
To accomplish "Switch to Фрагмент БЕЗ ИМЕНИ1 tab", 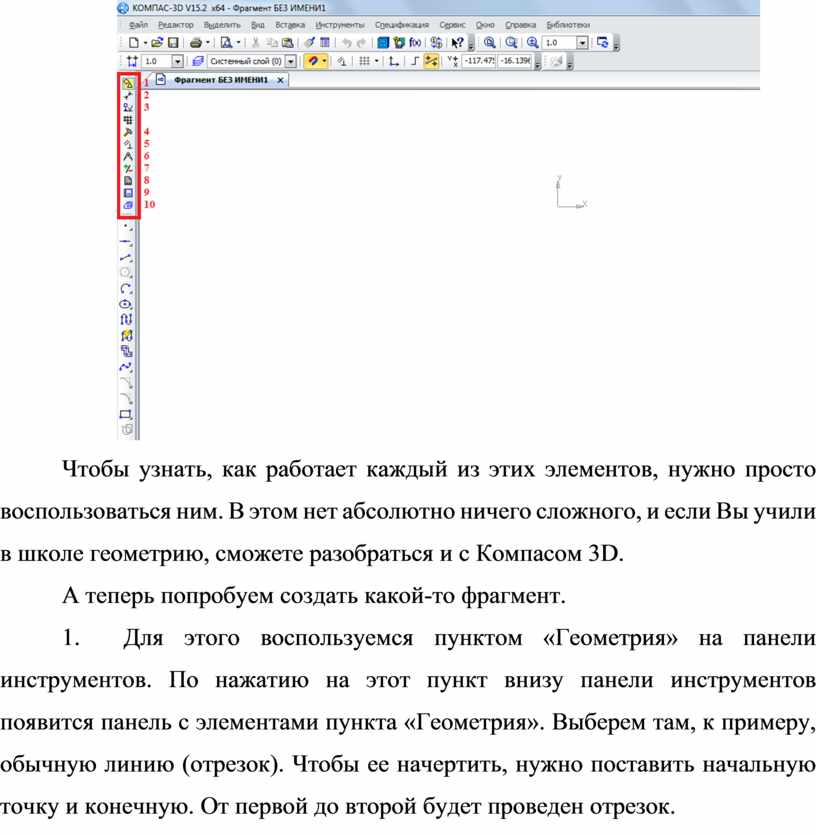I will point(219,80).
